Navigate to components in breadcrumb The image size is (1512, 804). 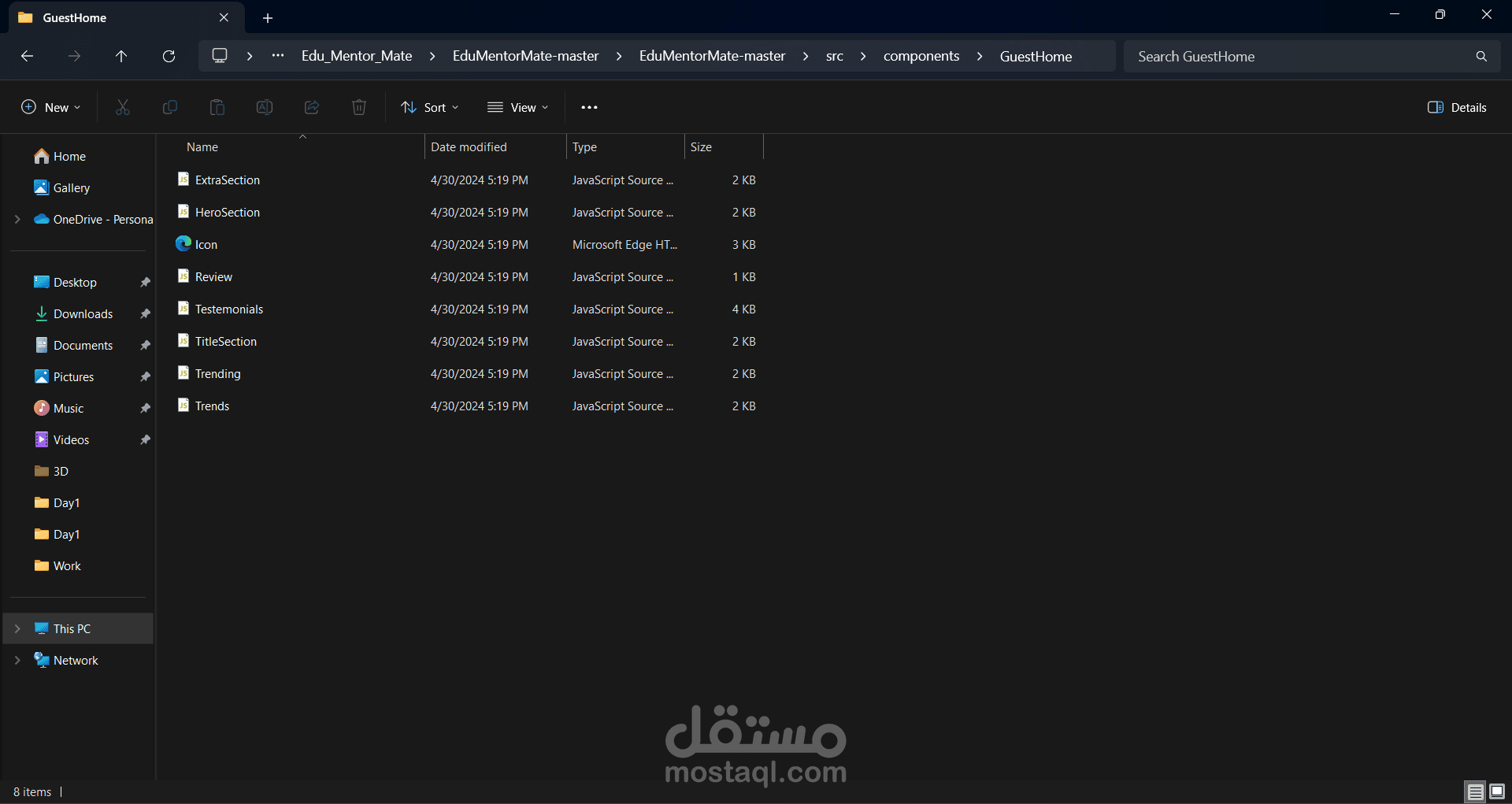tap(921, 56)
